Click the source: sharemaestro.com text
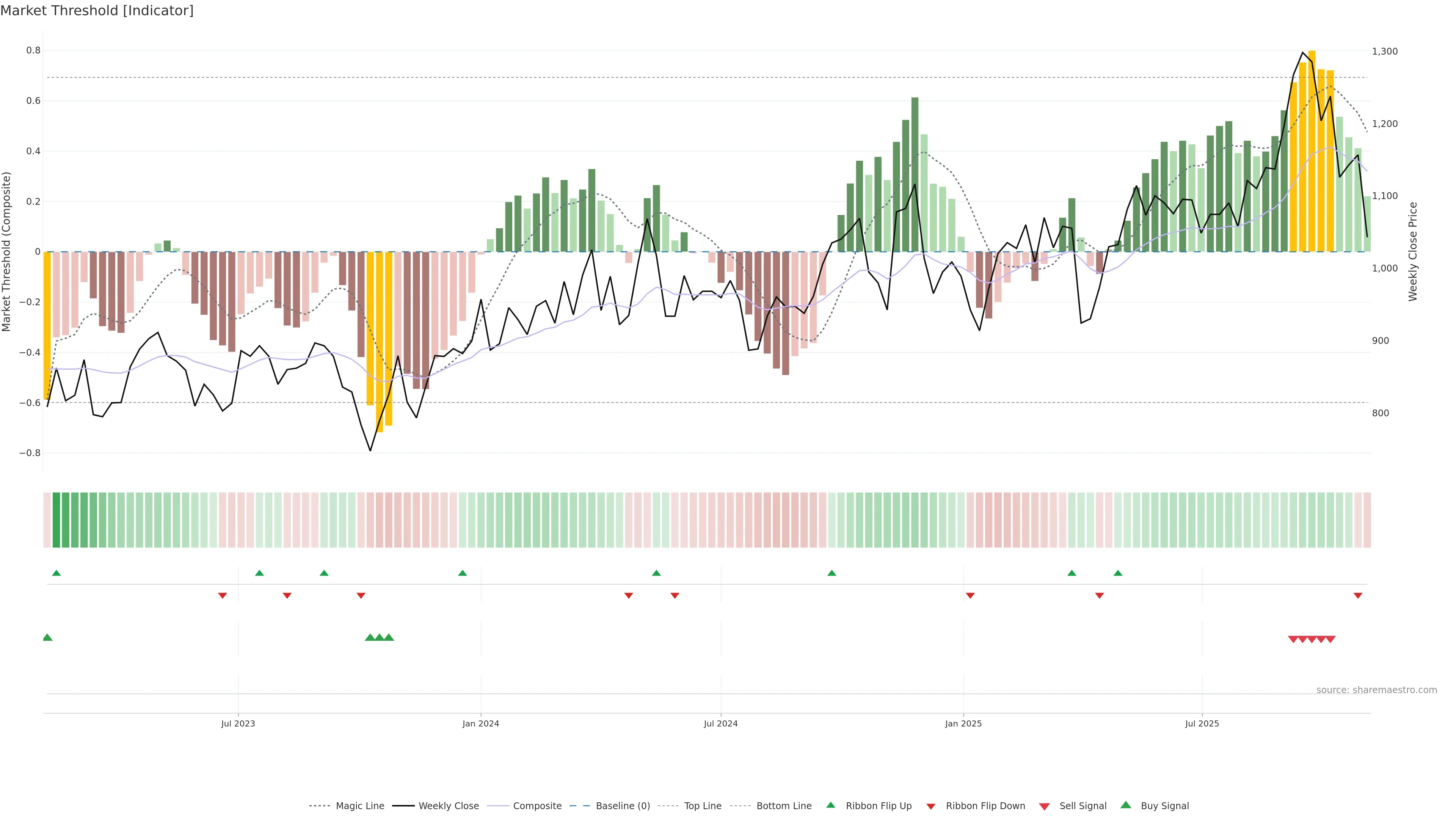The width and height of the screenshot is (1456, 819). [x=1376, y=690]
